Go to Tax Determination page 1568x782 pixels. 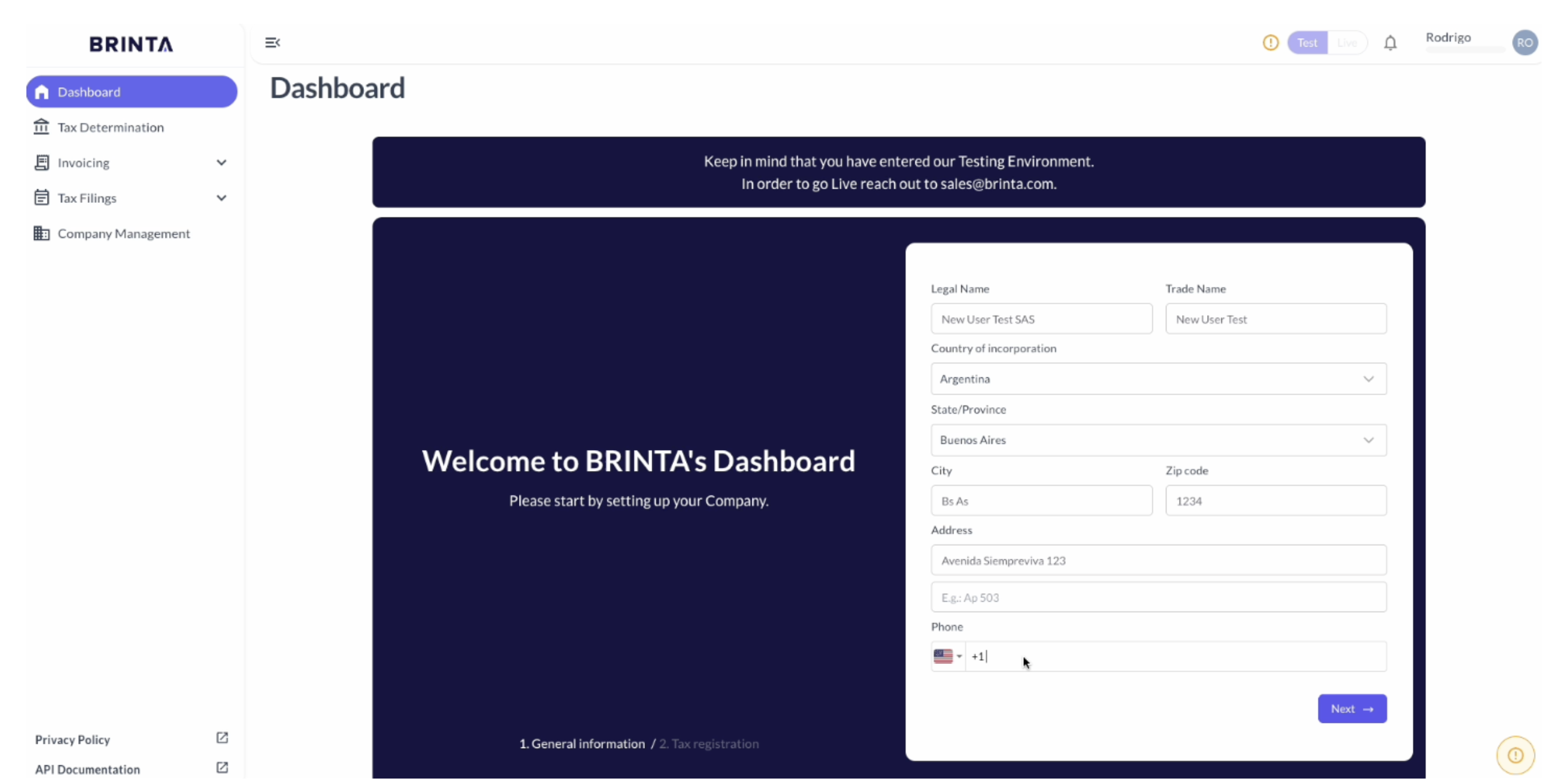click(110, 127)
